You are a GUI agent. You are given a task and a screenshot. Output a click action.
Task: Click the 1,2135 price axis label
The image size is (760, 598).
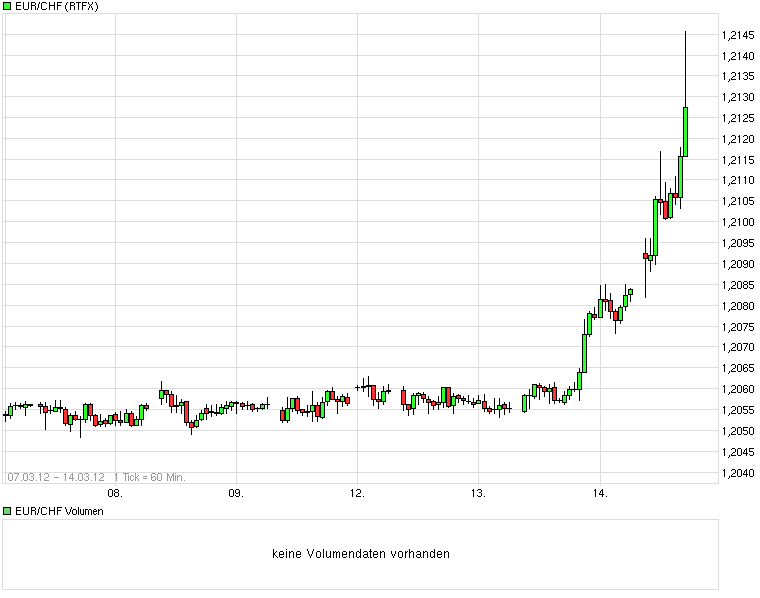pos(738,76)
